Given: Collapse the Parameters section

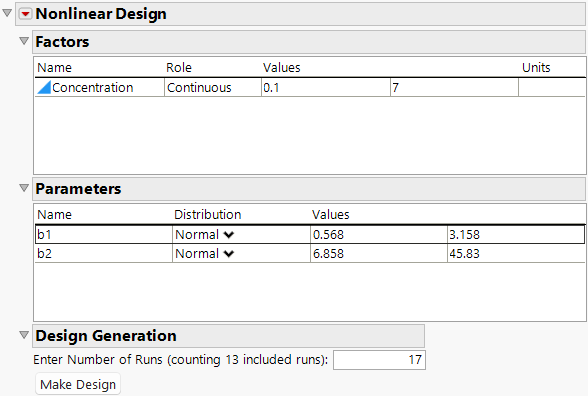Looking at the screenshot, I should (x=24, y=188).
